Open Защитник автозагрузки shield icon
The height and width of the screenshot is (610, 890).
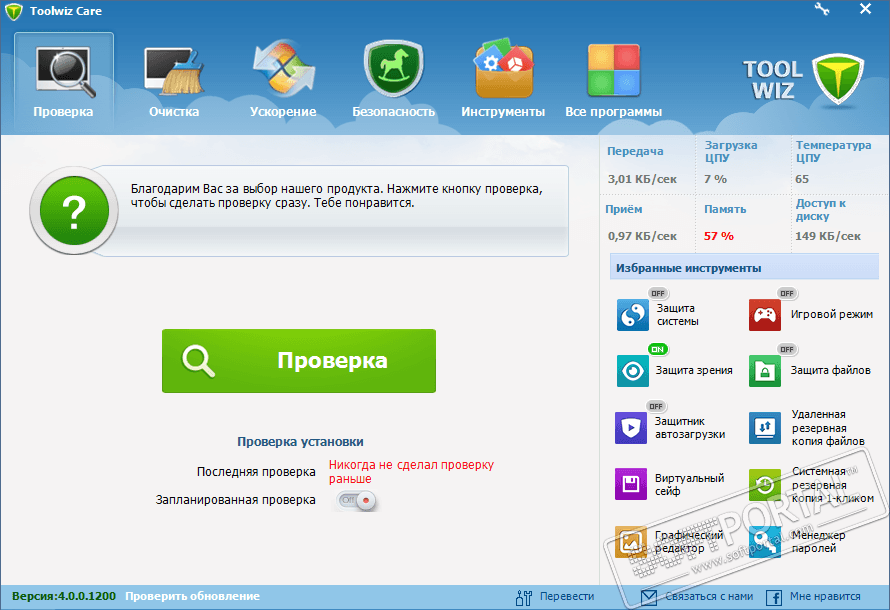click(x=631, y=427)
